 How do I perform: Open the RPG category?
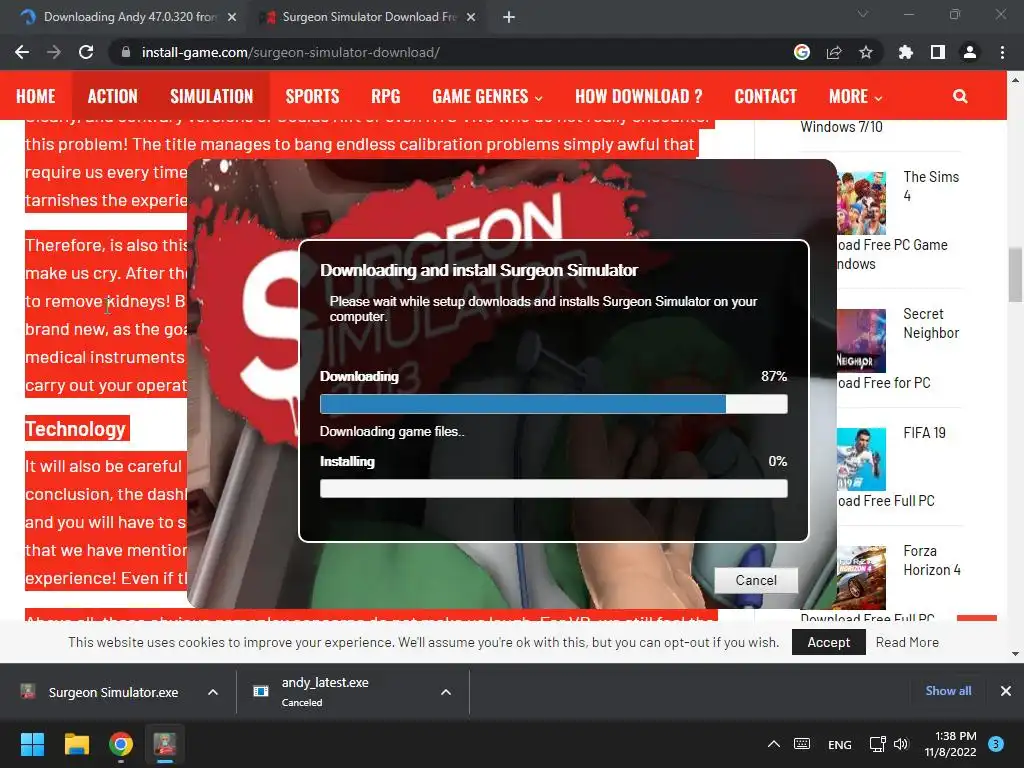tap(385, 97)
